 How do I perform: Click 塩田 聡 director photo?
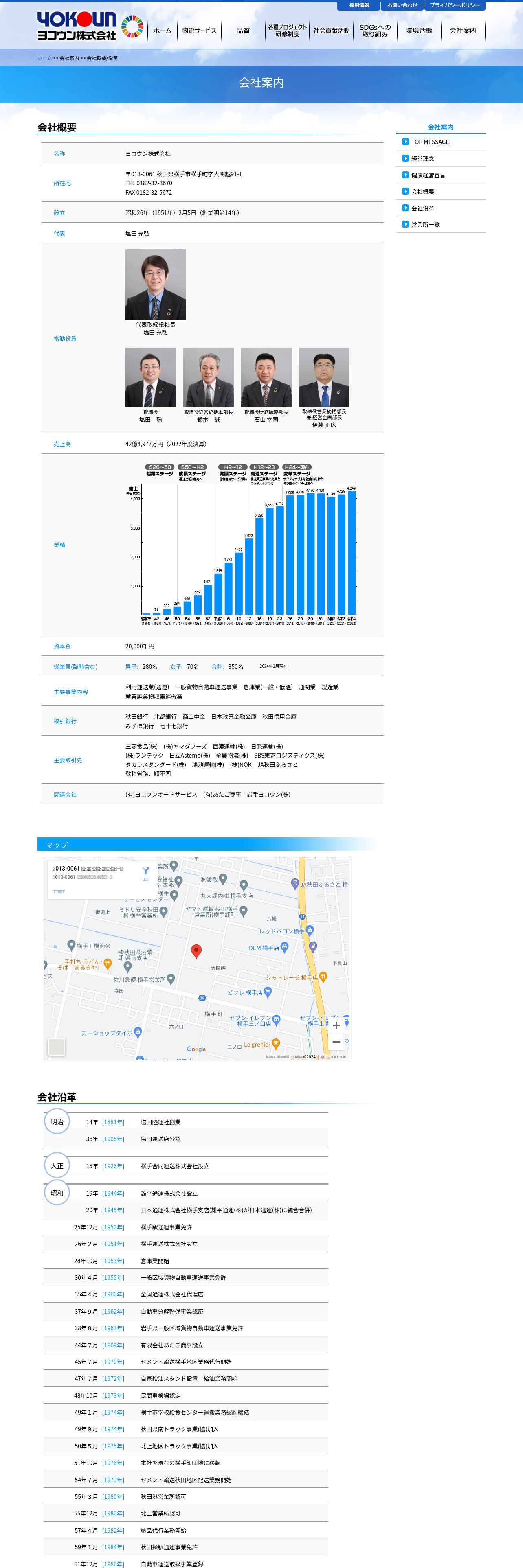pos(150,377)
